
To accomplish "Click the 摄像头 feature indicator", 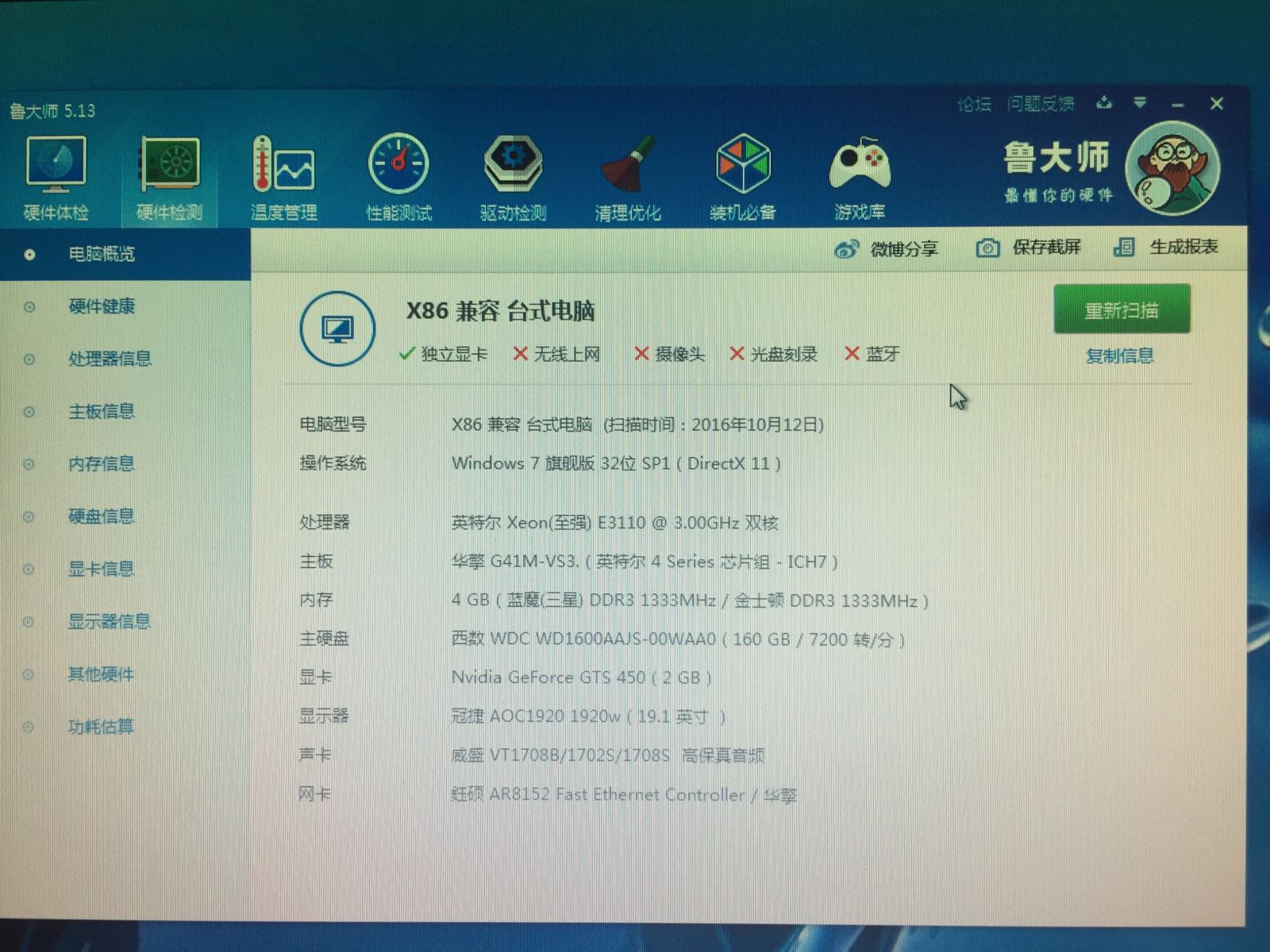I will (x=669, y=354).
